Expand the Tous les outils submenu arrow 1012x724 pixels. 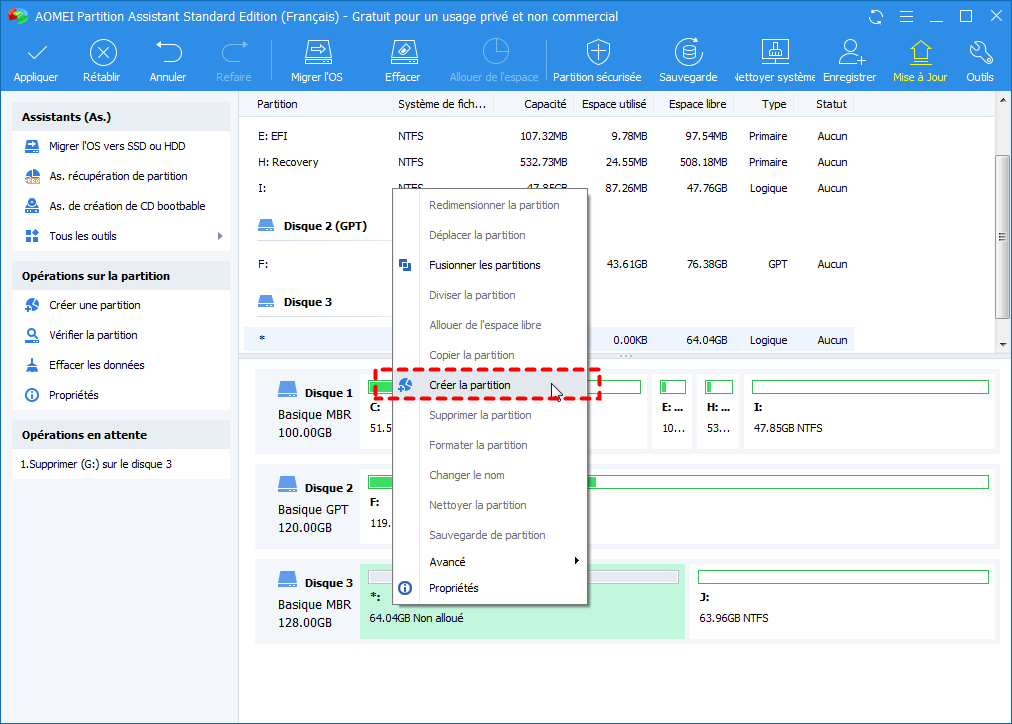pos(220,236)
